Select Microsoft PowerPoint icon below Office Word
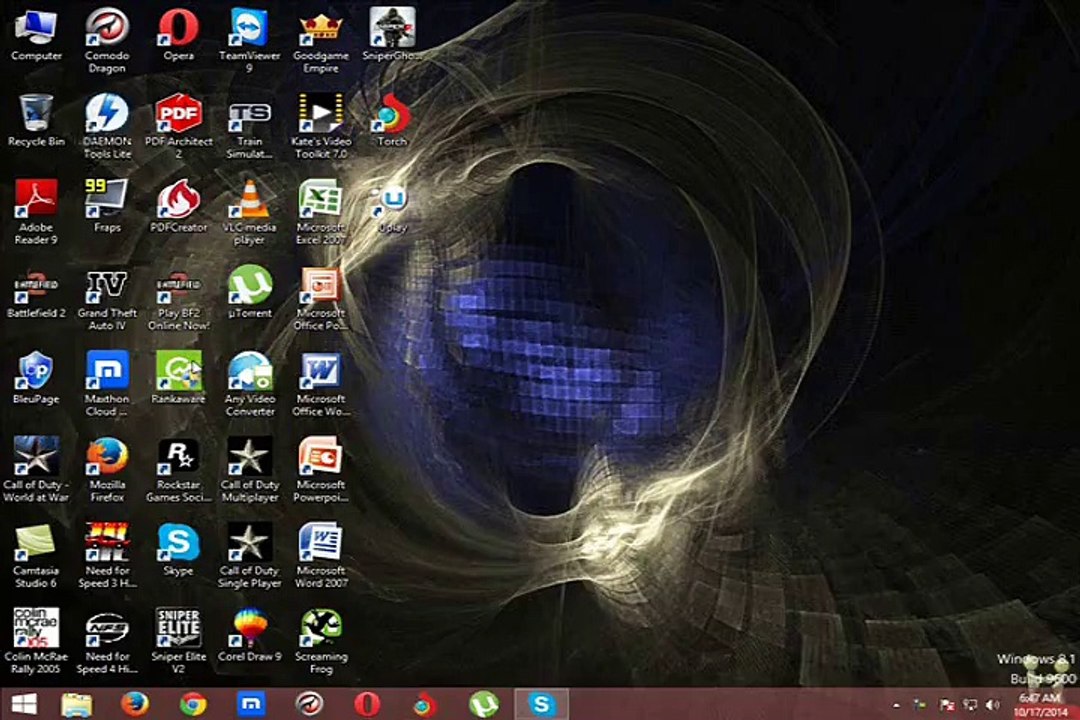The width and height of the screenshot is (1080, 720). (x=321, y=470)
